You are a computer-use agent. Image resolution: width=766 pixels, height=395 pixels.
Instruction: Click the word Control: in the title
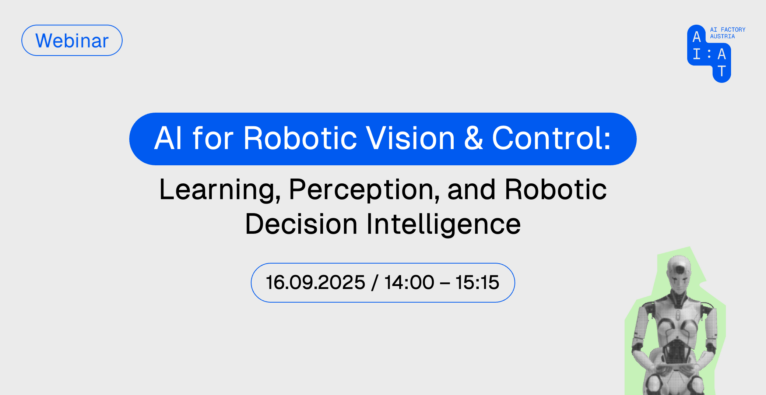pos(551,139)
